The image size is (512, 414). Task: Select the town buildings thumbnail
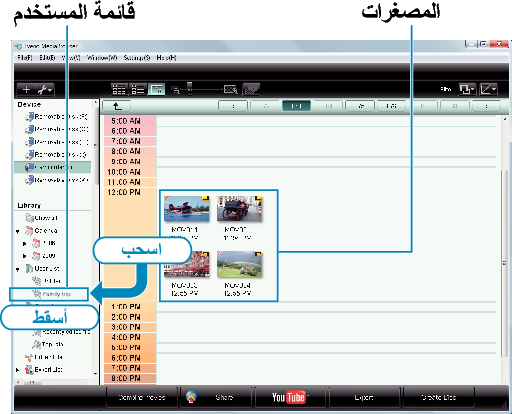pos(187,264)
